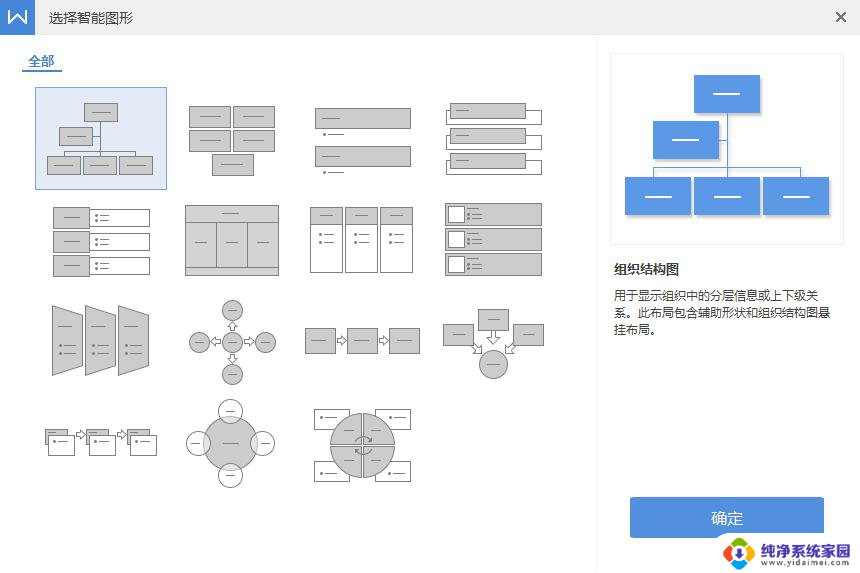Select the three-column horizontal bullet list
This screenshot has width=860, height=573.
[x=361, y=240]
